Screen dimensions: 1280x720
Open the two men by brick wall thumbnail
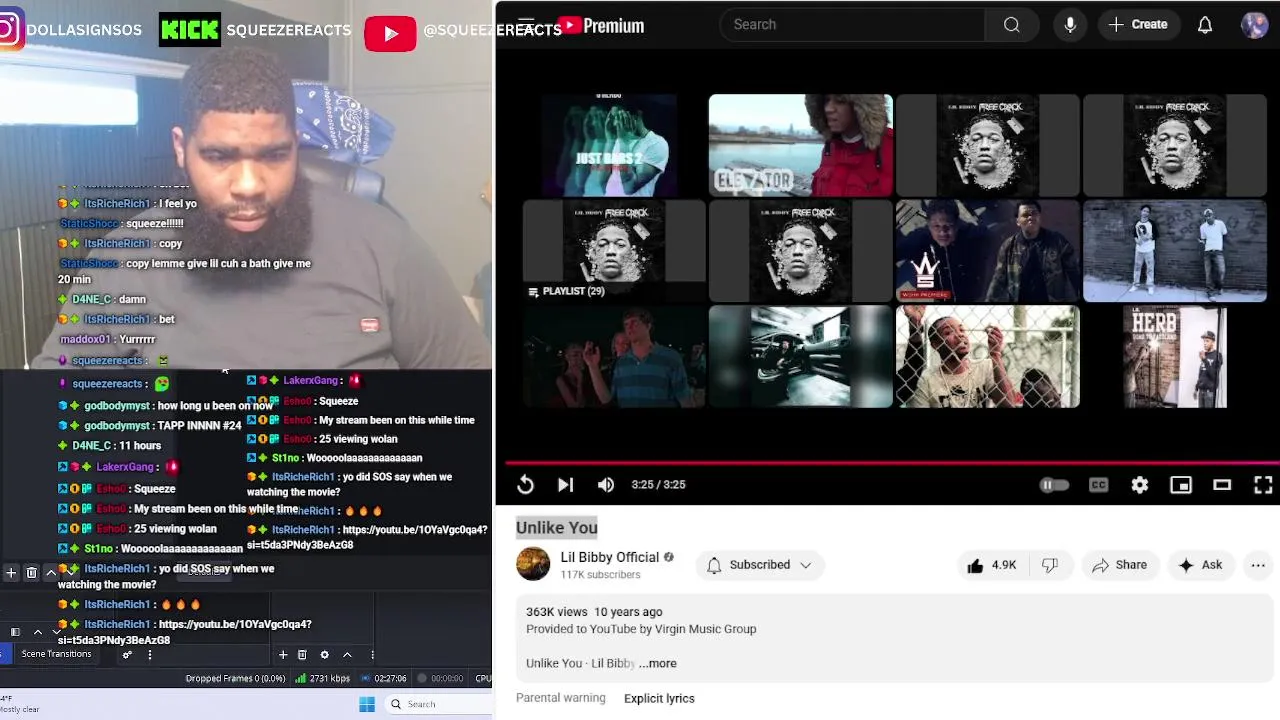pos(1174,250)
